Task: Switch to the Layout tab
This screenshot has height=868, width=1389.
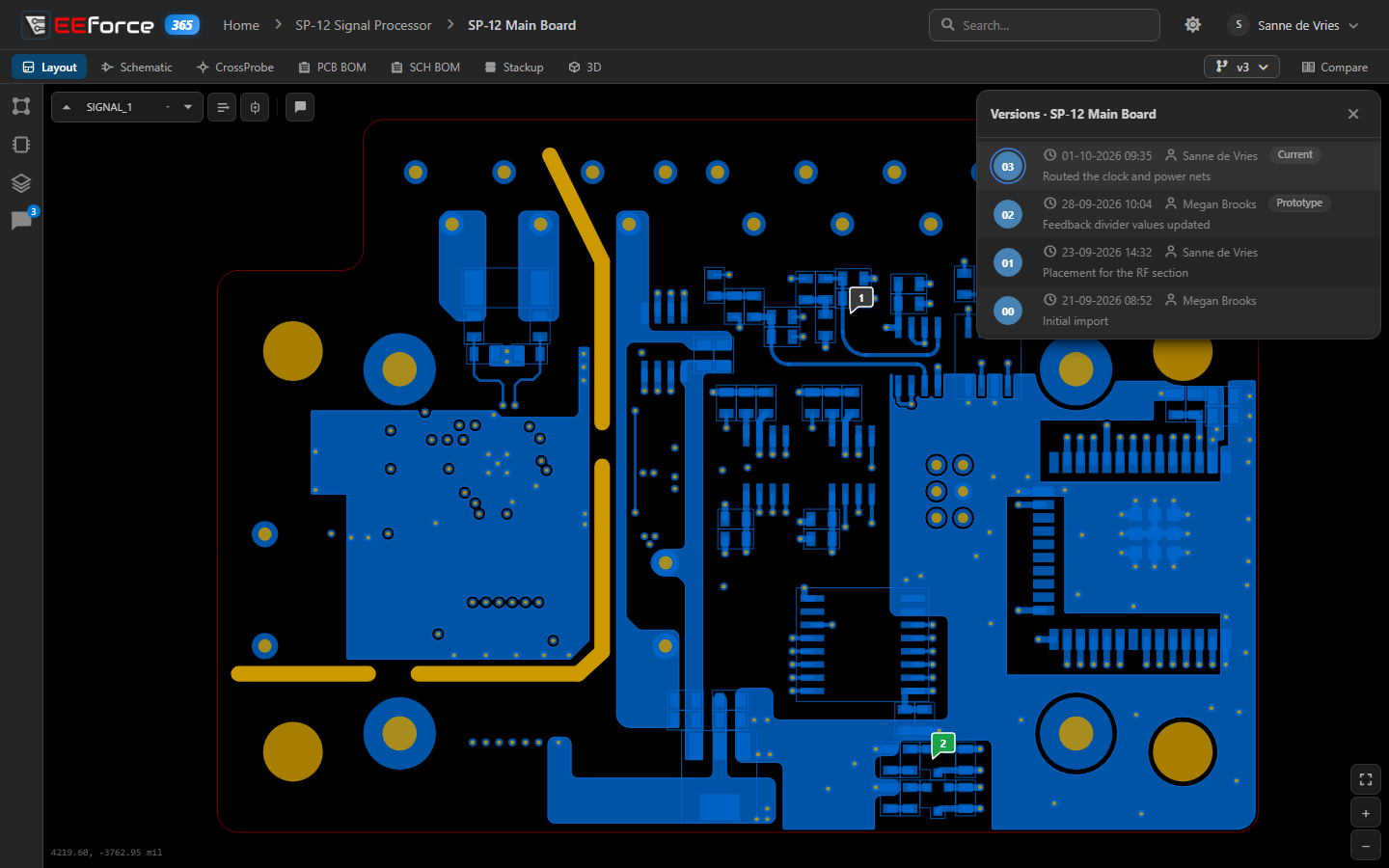Action: (x=49, y=67)
